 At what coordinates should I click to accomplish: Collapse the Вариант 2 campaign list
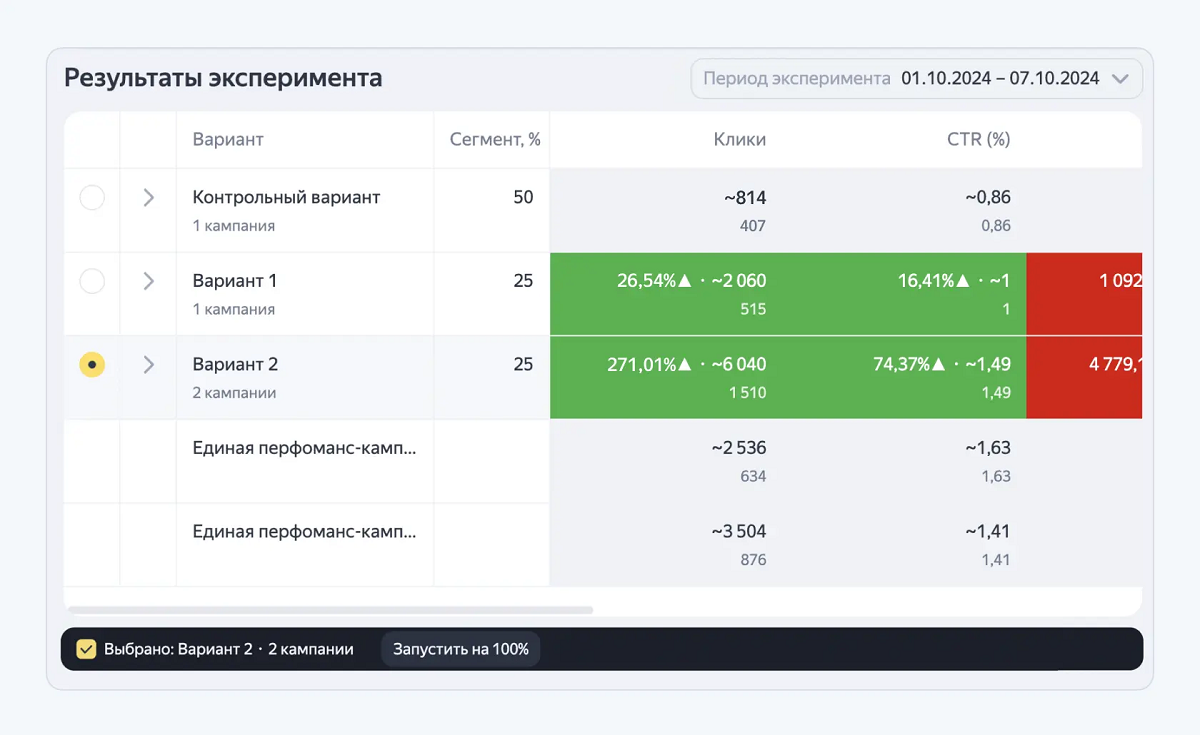point(148,364)
